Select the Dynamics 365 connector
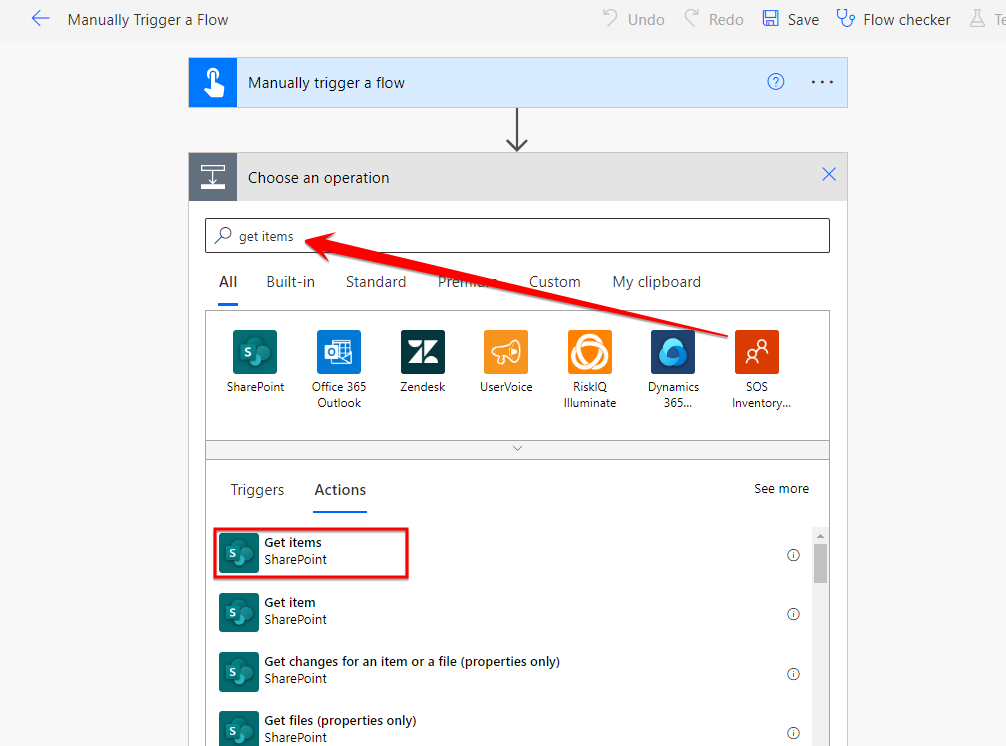1006x746 pixels. (x=673, y=369)
